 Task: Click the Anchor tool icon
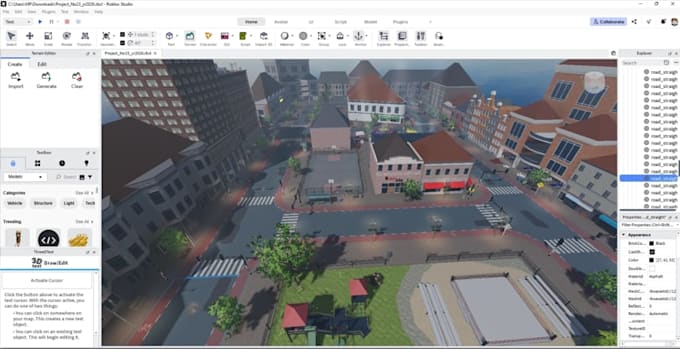coord(360,38)
